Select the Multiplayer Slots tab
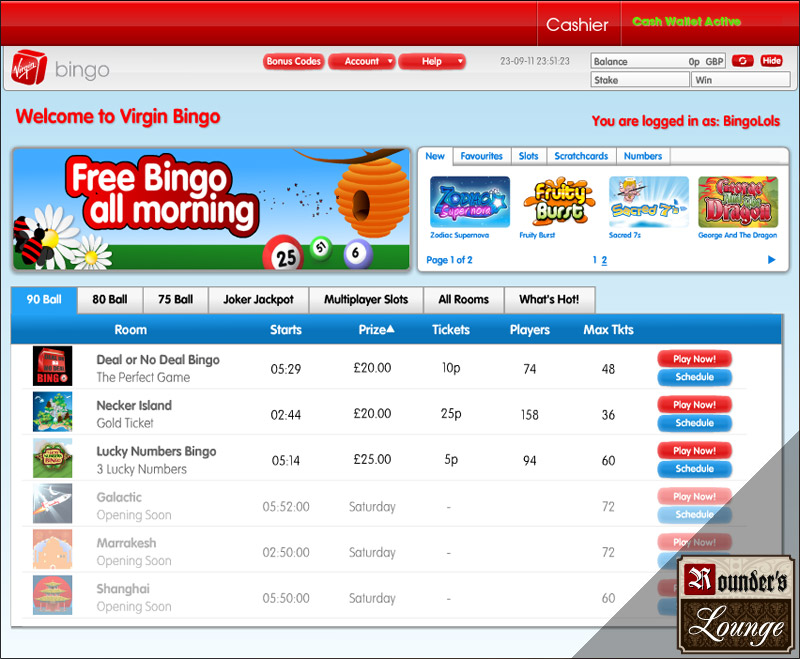The height and width of the screenshot is (659, 800). pyautogui.click(x=366, y=299)
